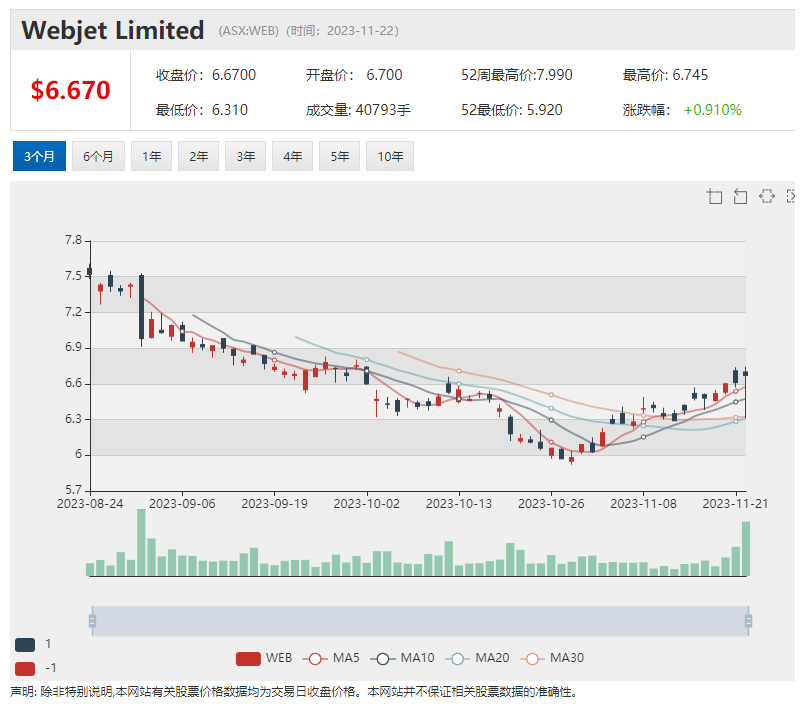The width and height of the screenshot is (808, 713).
Task: Open the 10年 long-term chart
Action: tap(389, 156)
